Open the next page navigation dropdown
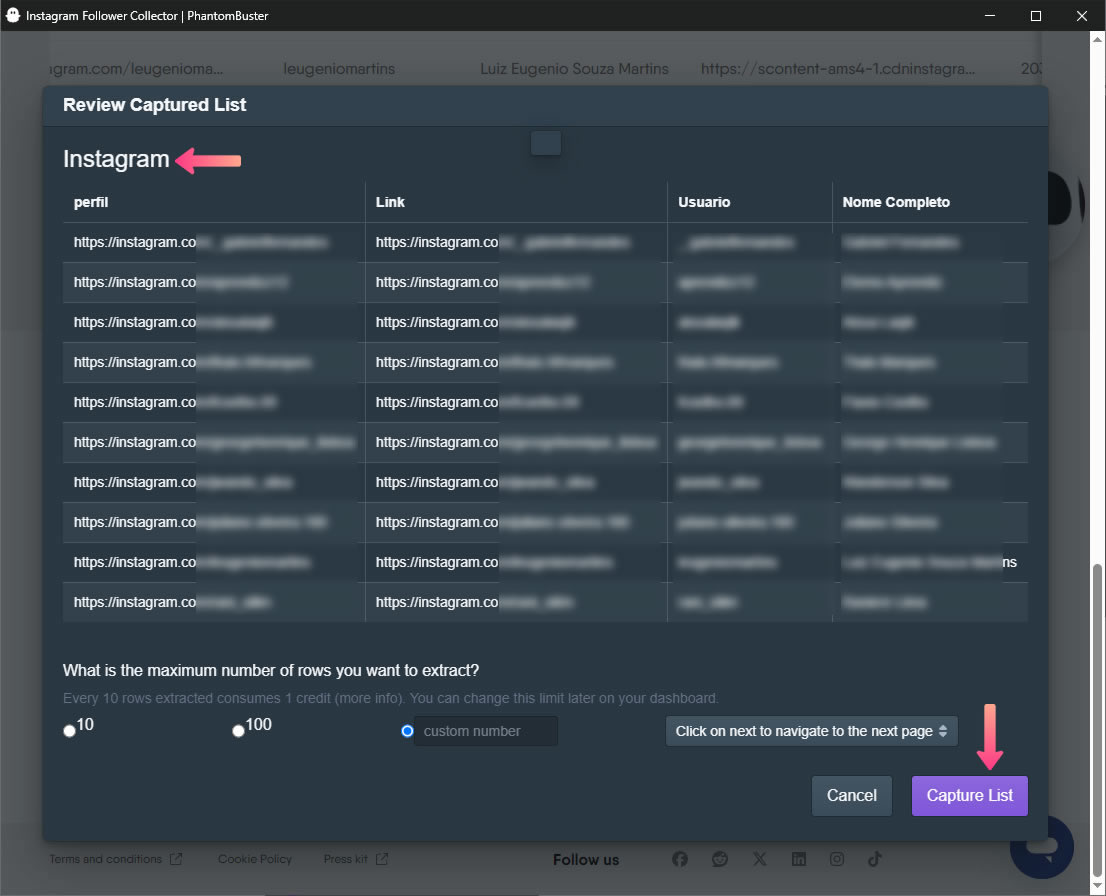The image size is (1106, 896). click(811, 731)
